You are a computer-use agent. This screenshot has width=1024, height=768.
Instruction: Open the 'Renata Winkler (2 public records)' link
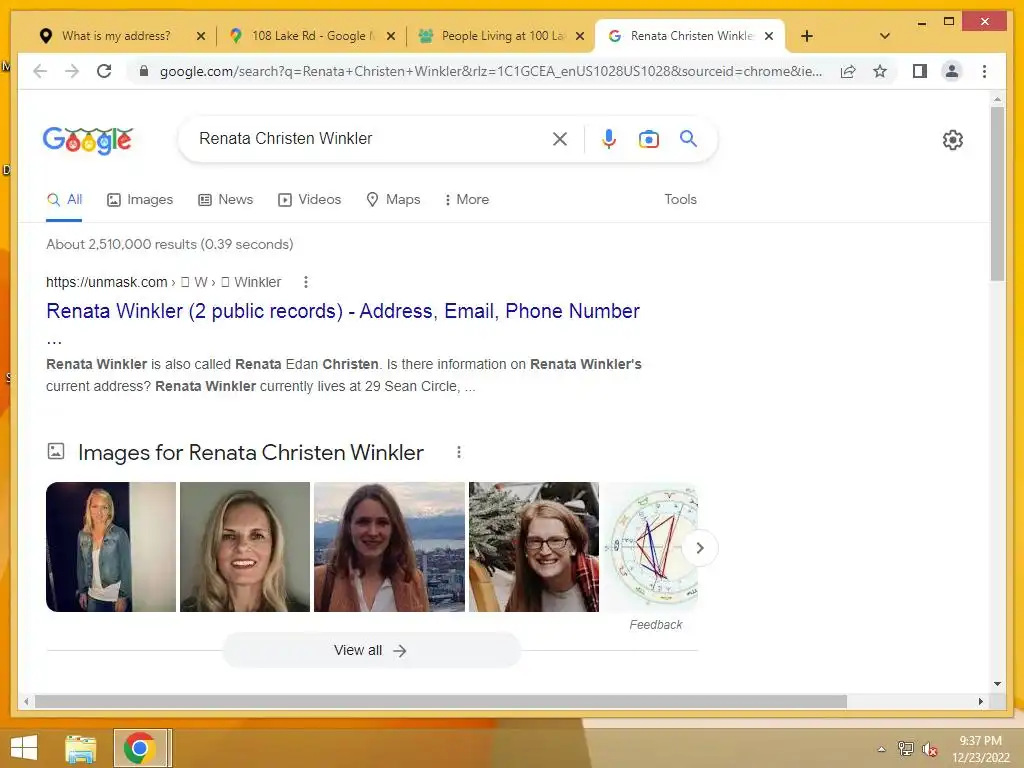coord(343,311)
